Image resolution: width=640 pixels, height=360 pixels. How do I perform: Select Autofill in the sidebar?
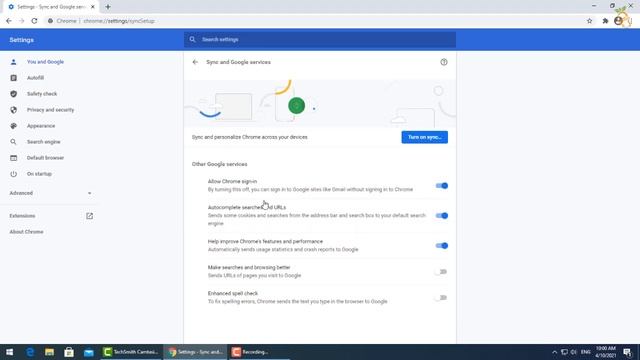pyautogui.click(x=36, y=78)
